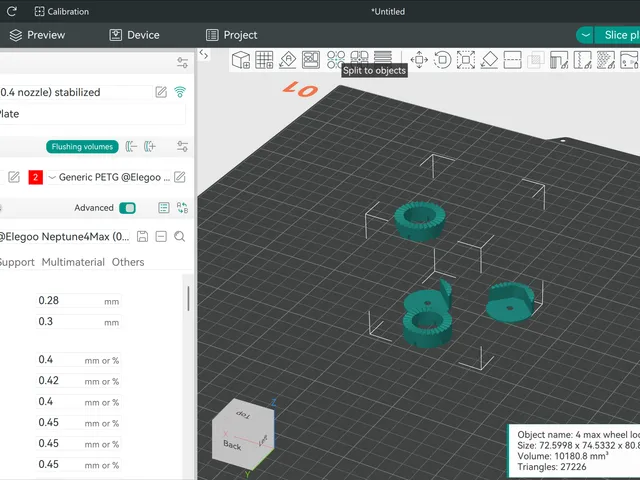
Task: Open the Cut tool
Action: [512, 60]
